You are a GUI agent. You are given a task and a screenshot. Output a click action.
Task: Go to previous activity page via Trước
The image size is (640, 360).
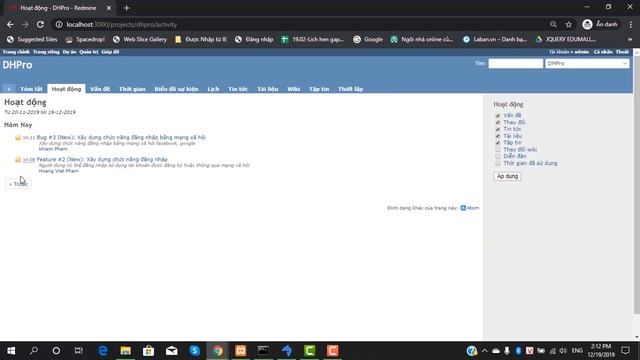pyautogui.click(x=18, y=184)
